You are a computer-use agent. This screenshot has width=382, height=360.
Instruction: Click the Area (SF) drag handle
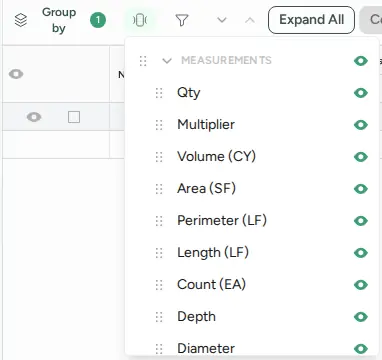pyautogui.click(x=159, y=189)
